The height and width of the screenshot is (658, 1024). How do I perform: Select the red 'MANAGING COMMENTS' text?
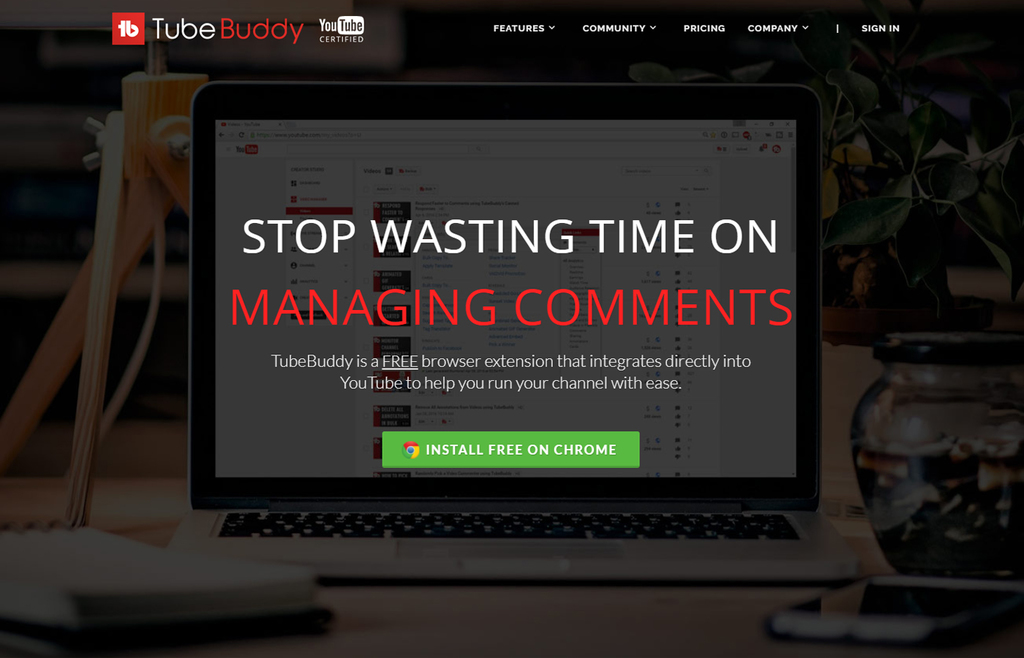(511, 307)
